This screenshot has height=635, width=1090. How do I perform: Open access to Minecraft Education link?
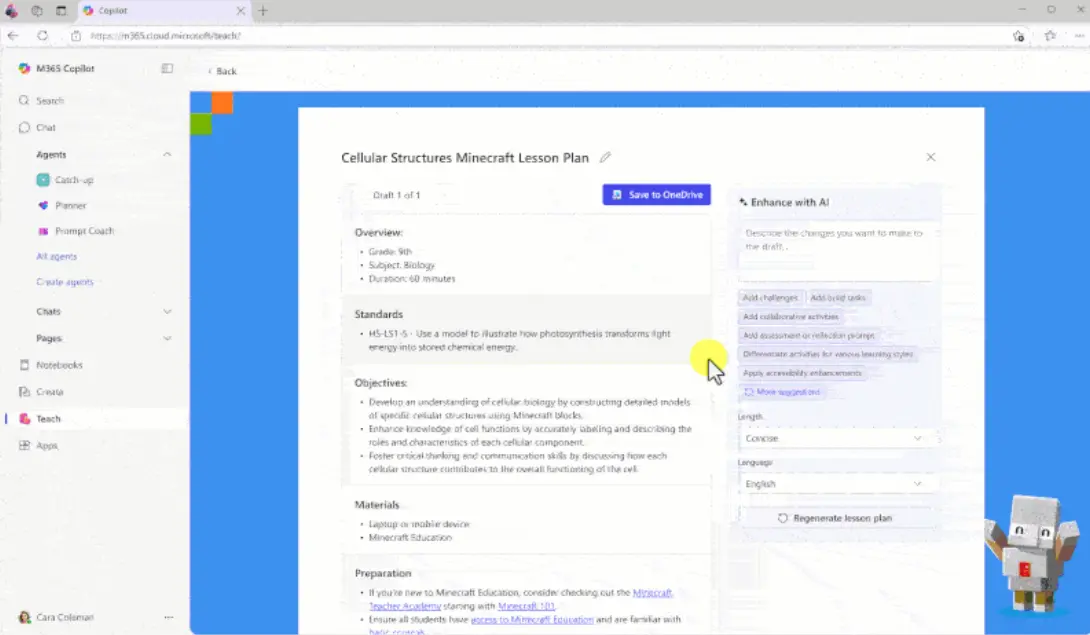click(x=532, y=619)
